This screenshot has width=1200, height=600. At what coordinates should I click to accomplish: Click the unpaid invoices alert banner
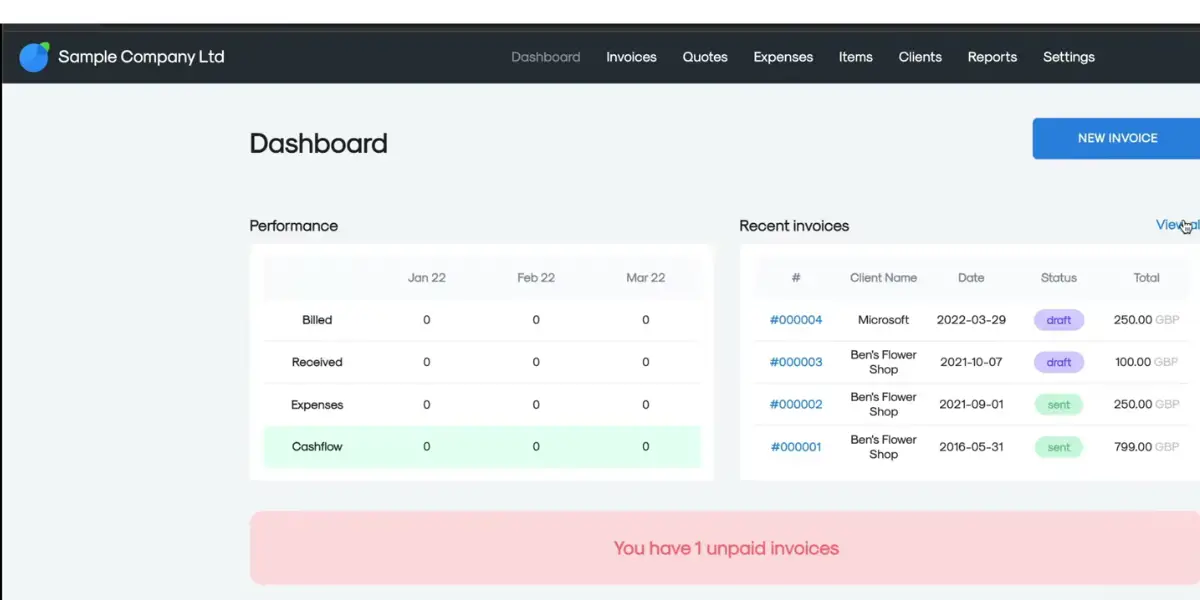click(x=725, y=548)
